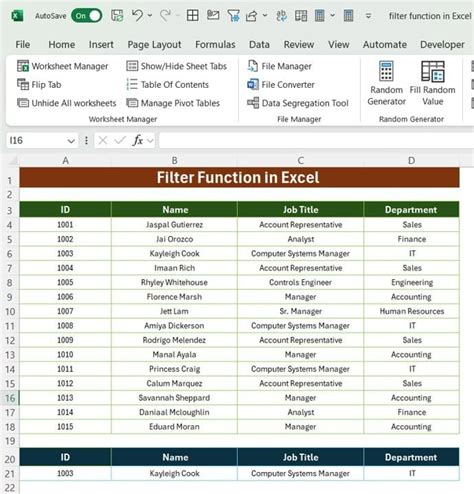Click the formula bar Cancel X icon

pos(103,141)
